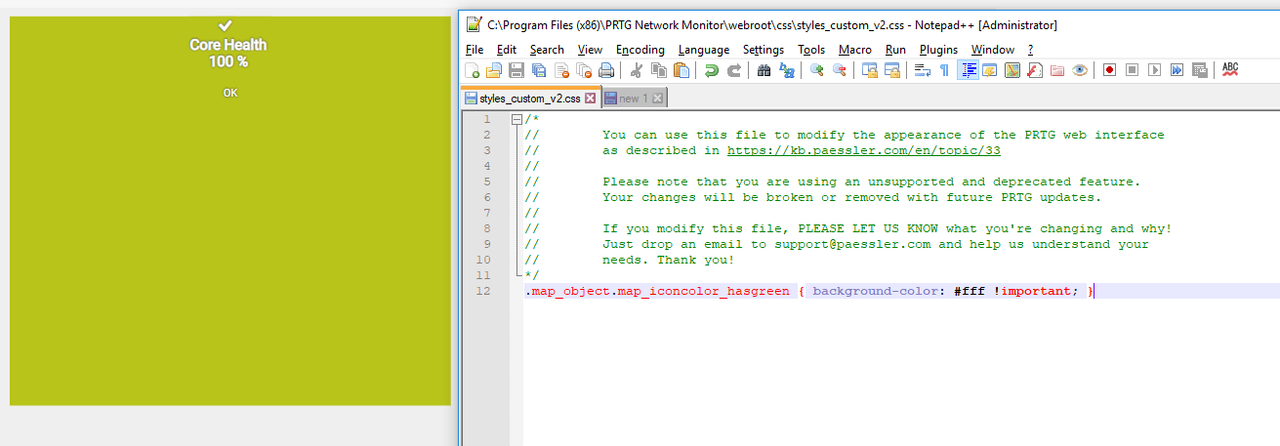Zoom in using the magnifier plus icon
1280x446 pixels.
[817, 70]
